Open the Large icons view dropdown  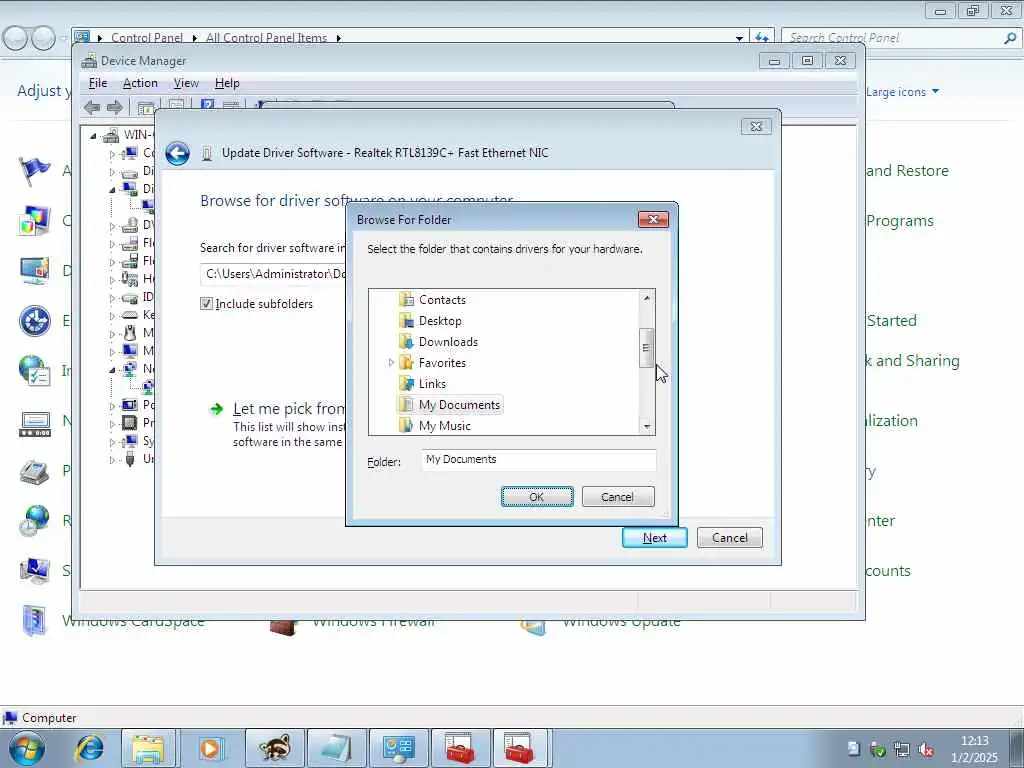click(903, 92)
